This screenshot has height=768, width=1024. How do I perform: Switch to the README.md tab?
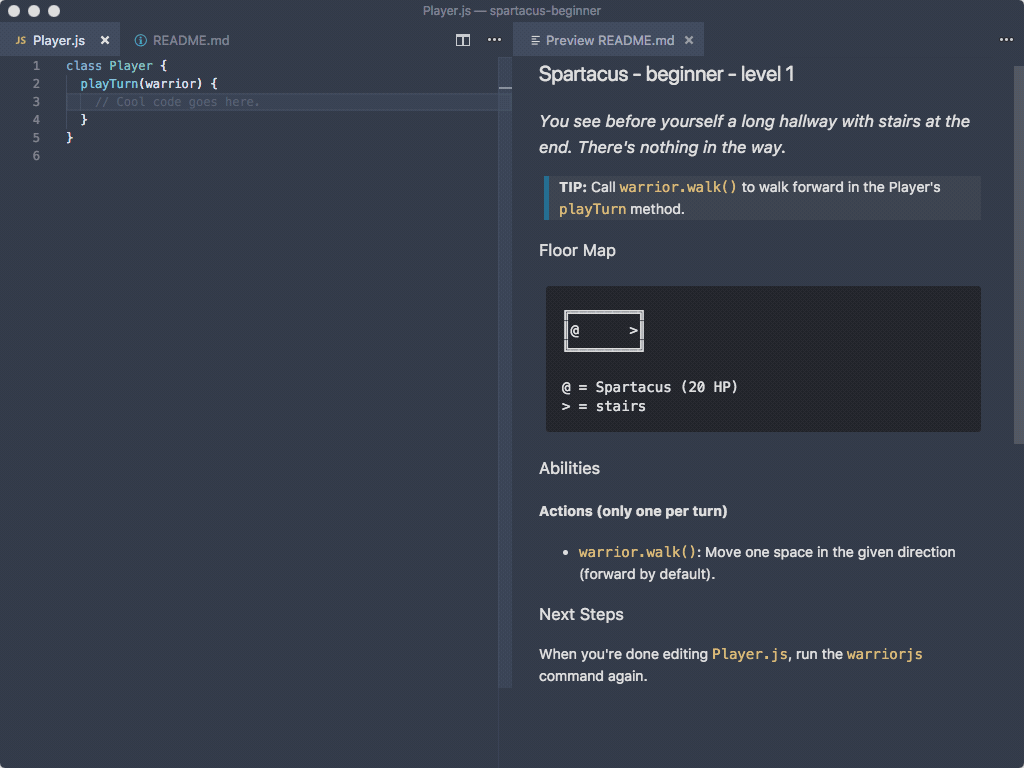click(x=190, y=41)
